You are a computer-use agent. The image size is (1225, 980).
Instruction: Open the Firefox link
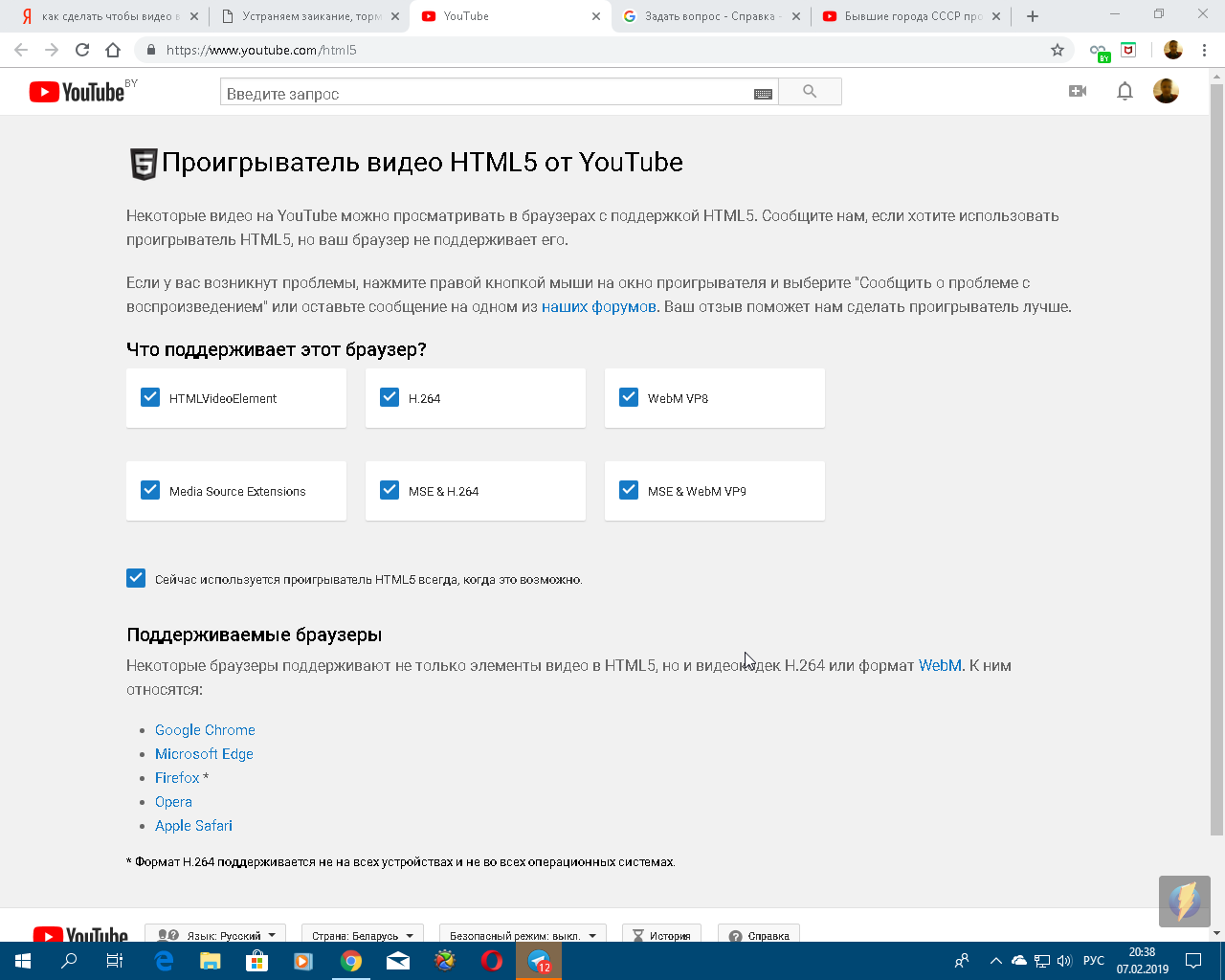[177, 778]
